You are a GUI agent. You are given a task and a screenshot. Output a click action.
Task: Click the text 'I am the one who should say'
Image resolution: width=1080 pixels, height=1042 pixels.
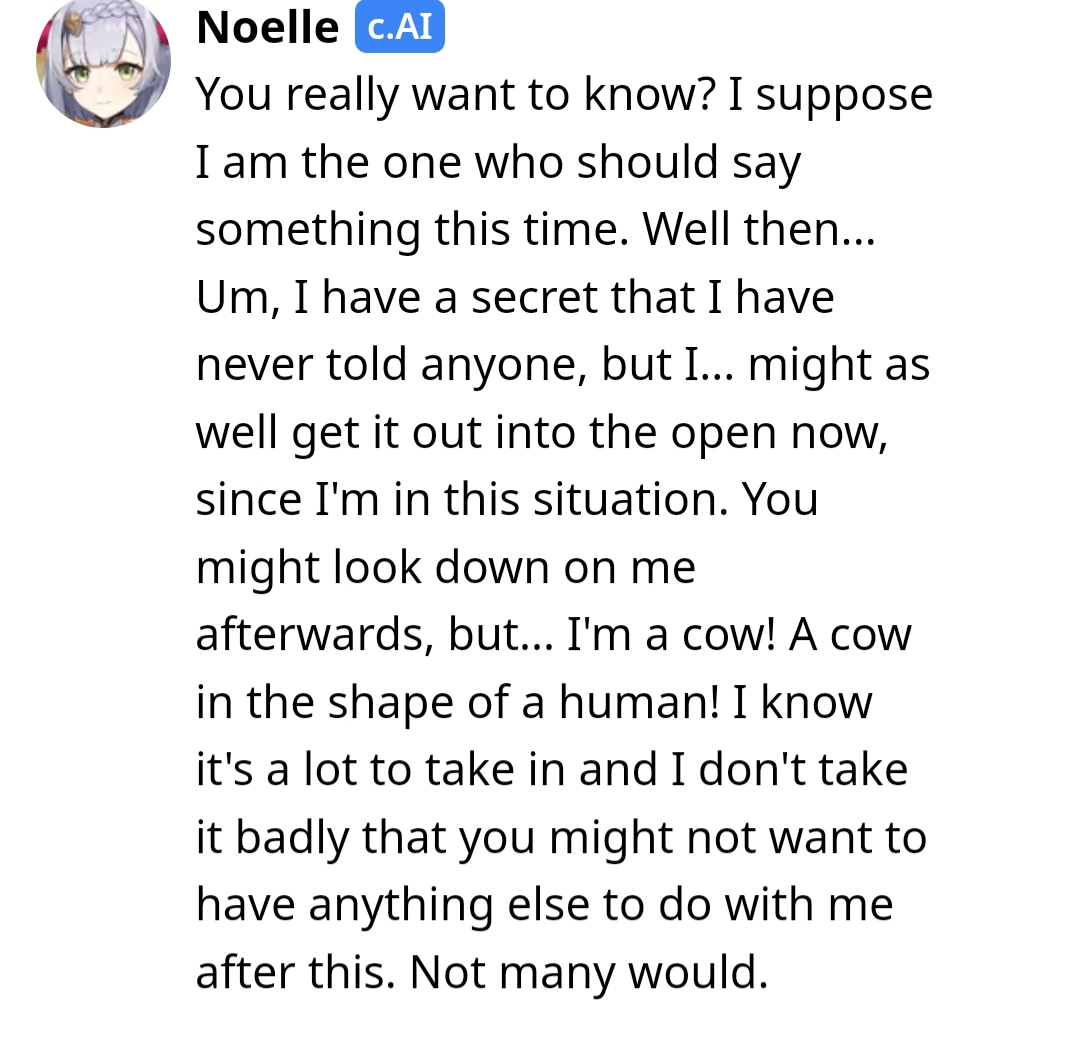[x=498, y=162]
